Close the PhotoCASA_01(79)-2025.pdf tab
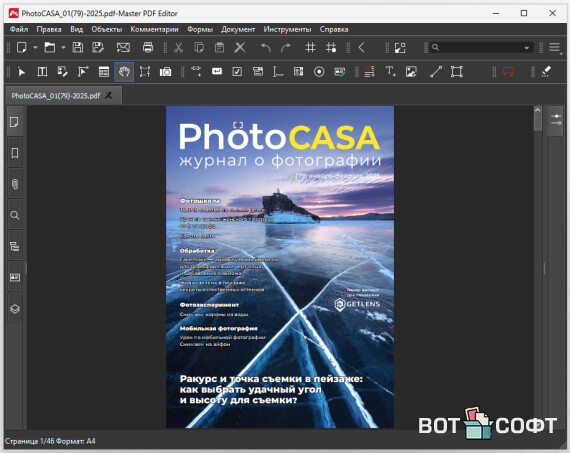Viewport: 570px width, 453px height. point(108,96)
